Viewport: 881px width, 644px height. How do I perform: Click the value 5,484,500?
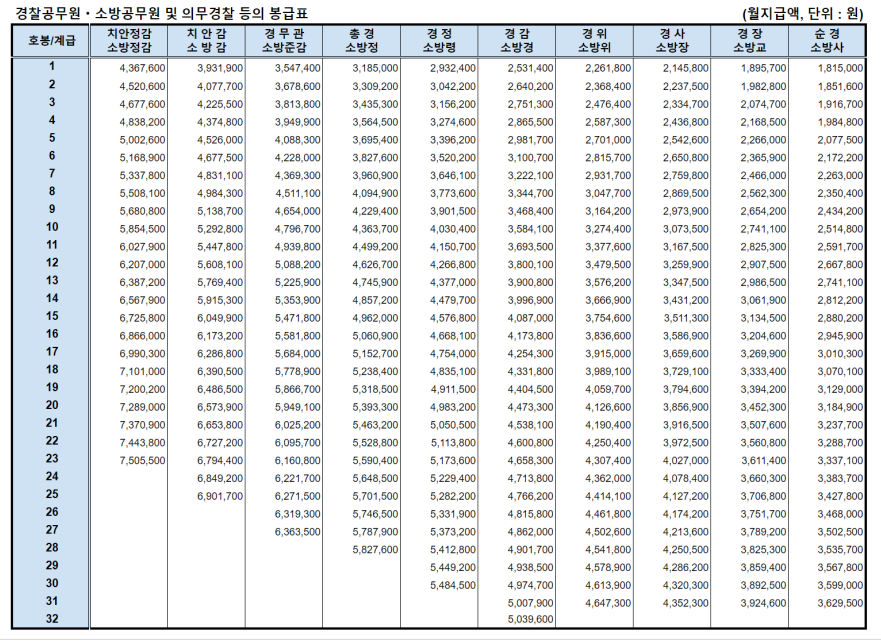(x=453, y=586)
